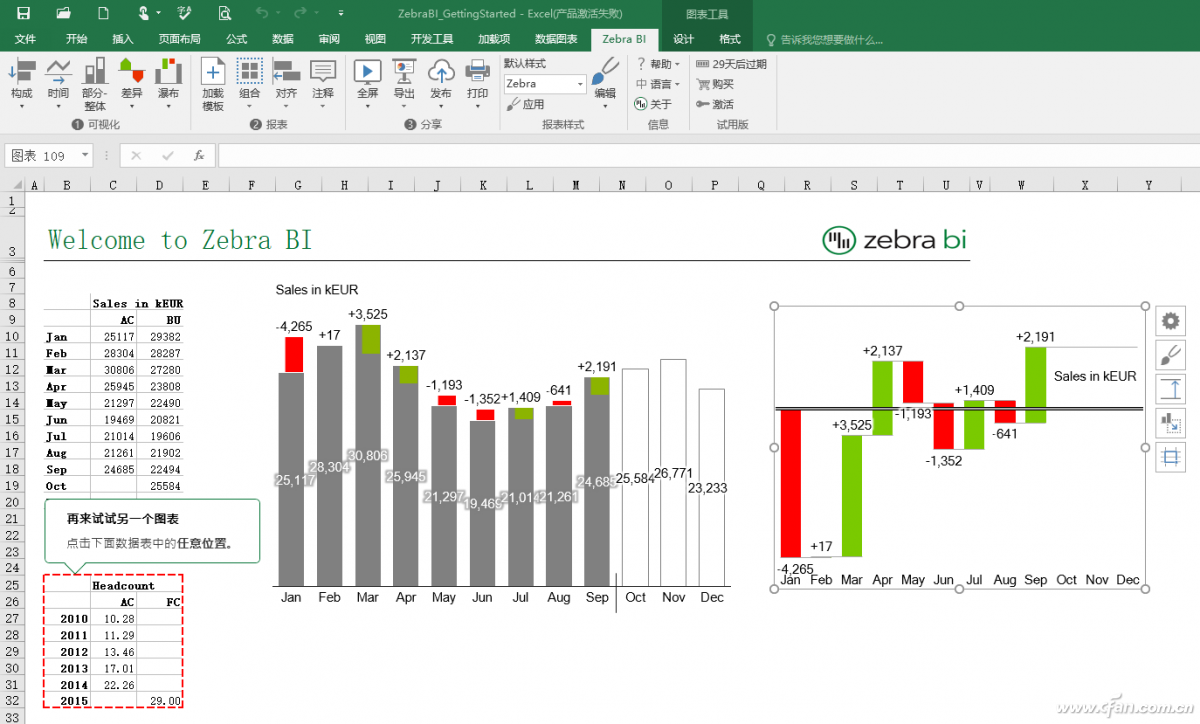Image resolution: width=1200 pixels, height=724 pixels.
Task: Select column header G
Action: point(298,185)
